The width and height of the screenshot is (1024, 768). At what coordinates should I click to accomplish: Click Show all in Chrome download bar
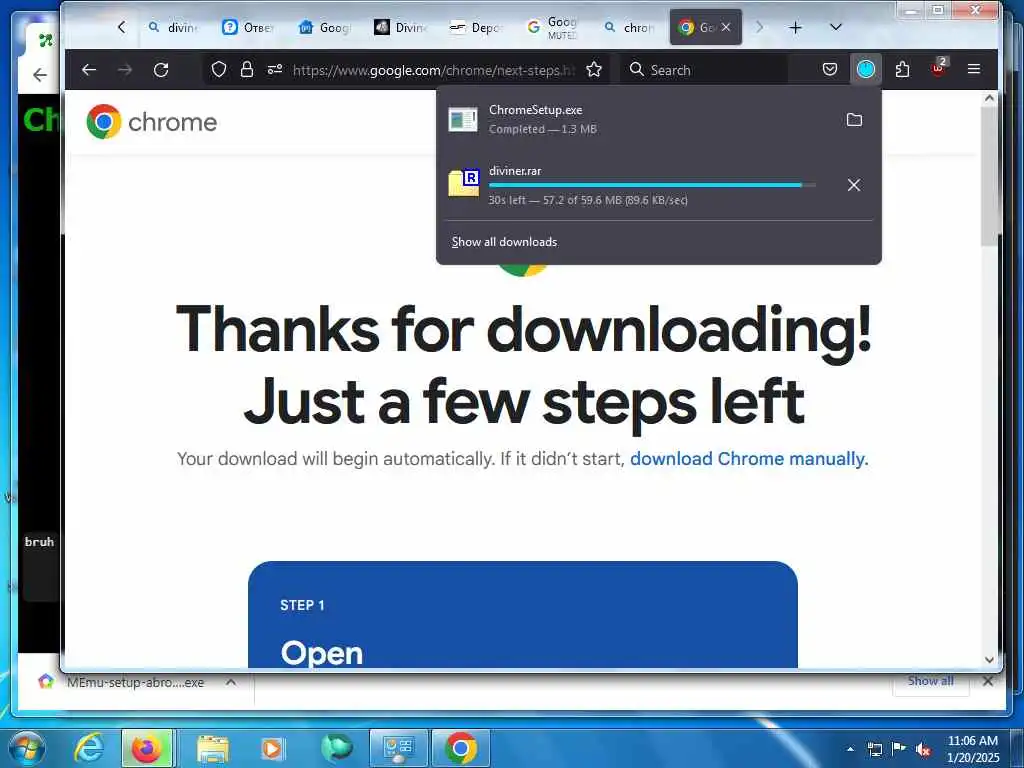(931, 681)
